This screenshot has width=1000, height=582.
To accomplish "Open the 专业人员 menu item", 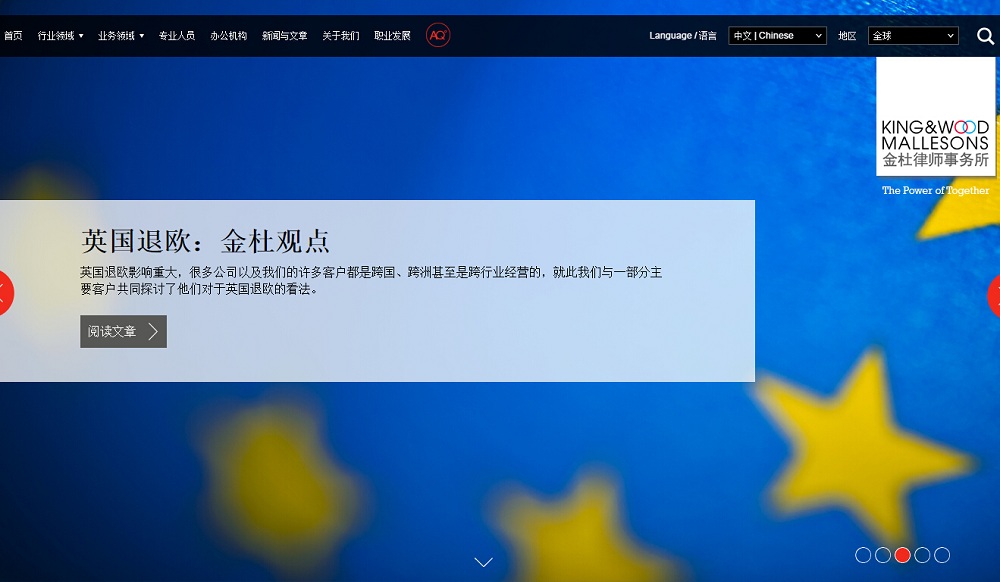I will click(x=177, y=36).
